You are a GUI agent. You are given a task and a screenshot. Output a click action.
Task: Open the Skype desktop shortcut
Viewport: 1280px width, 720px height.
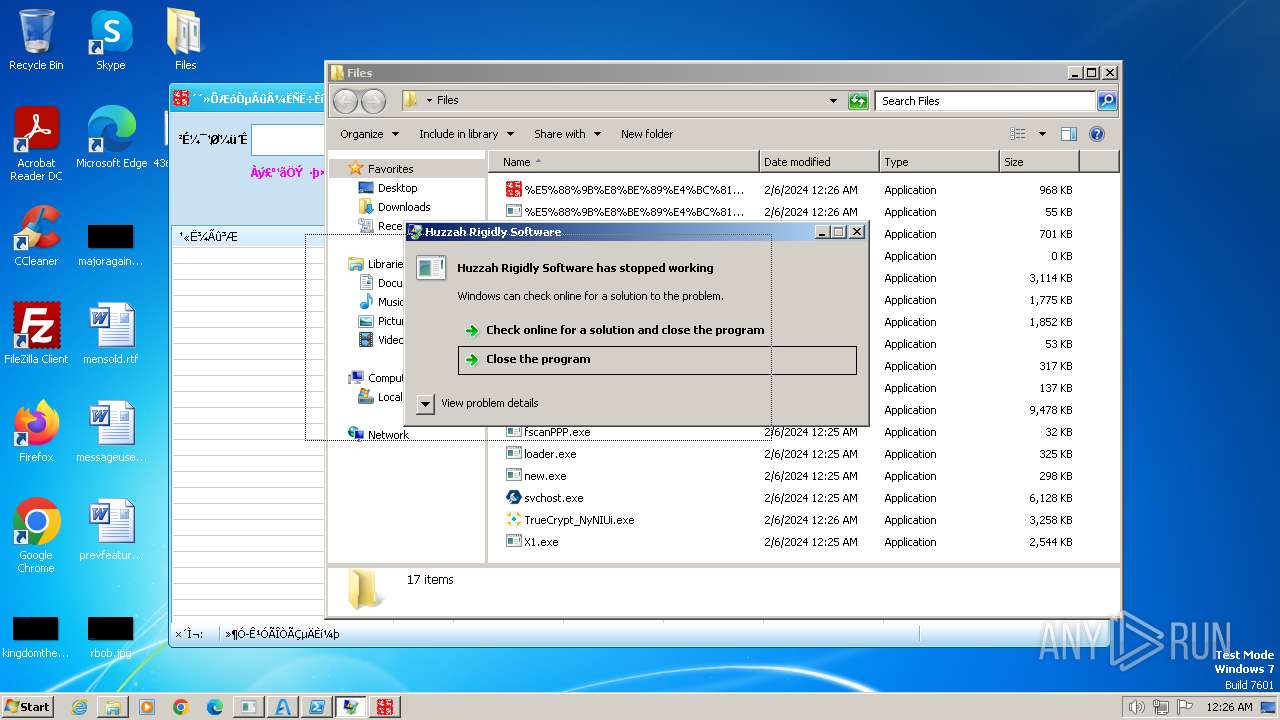(111, 40)
